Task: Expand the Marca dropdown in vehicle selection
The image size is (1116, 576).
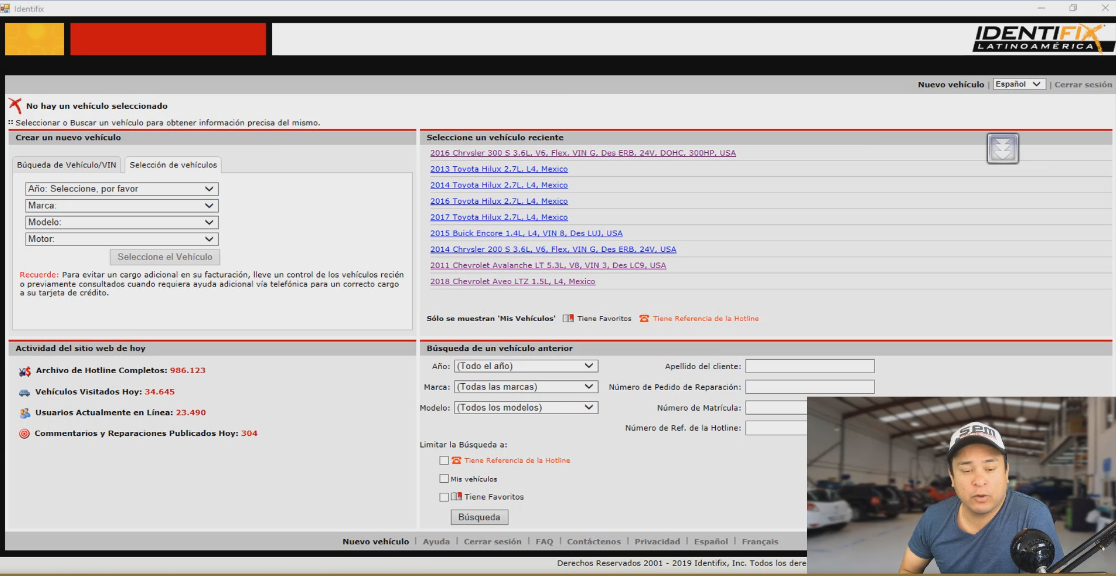Action: (121, 206)
